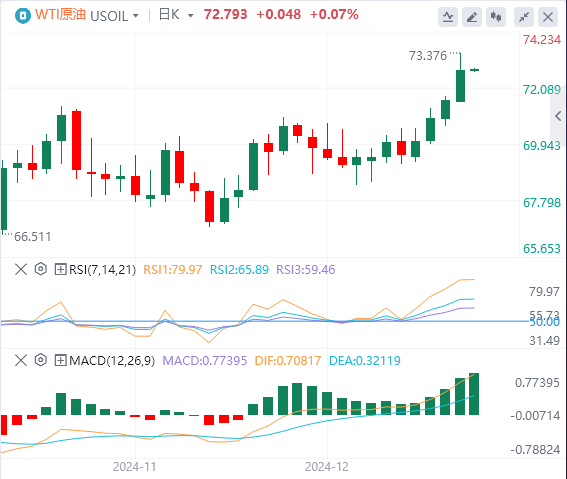Image resolution: width=567 pixels, height=479 pixels.
Task: Open the candlestick chart type icon
Action: point(496,17)
